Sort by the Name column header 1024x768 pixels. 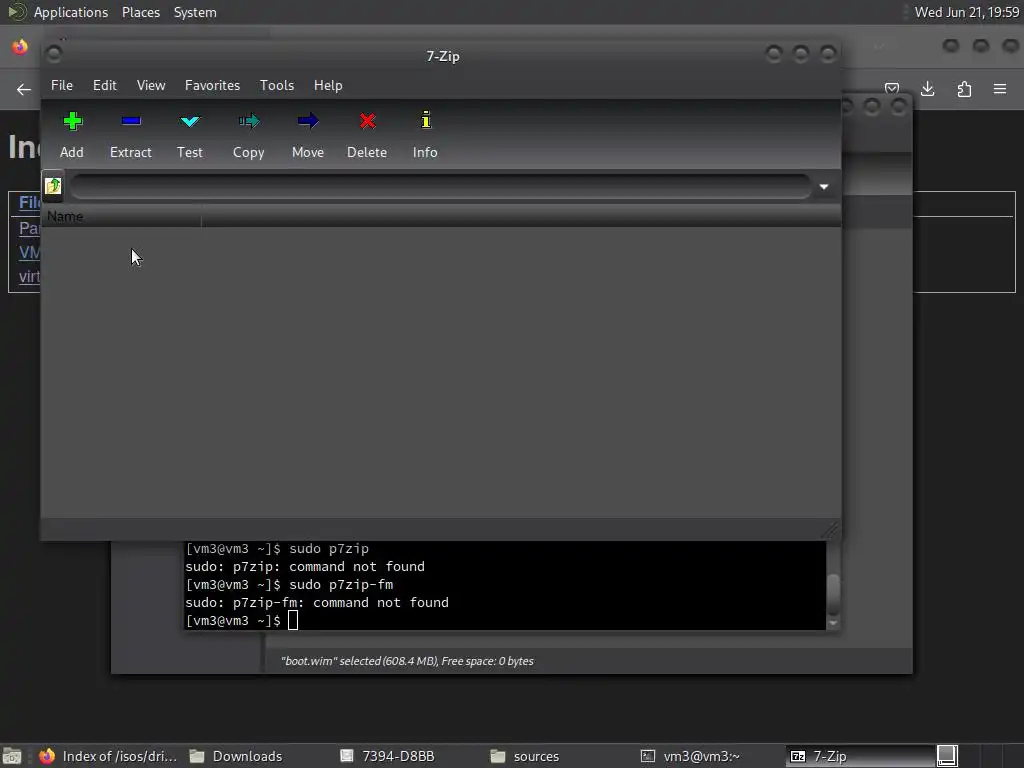(x=121, y=216)
